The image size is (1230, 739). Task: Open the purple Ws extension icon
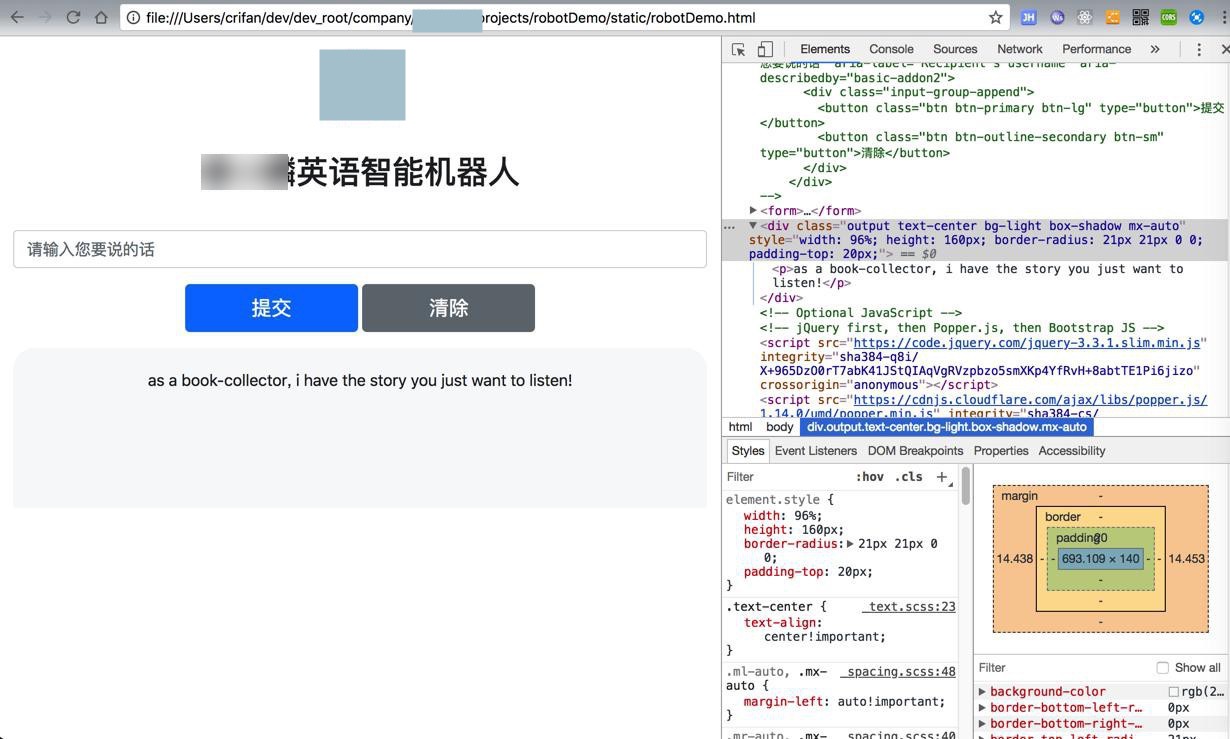(1056, 18)
